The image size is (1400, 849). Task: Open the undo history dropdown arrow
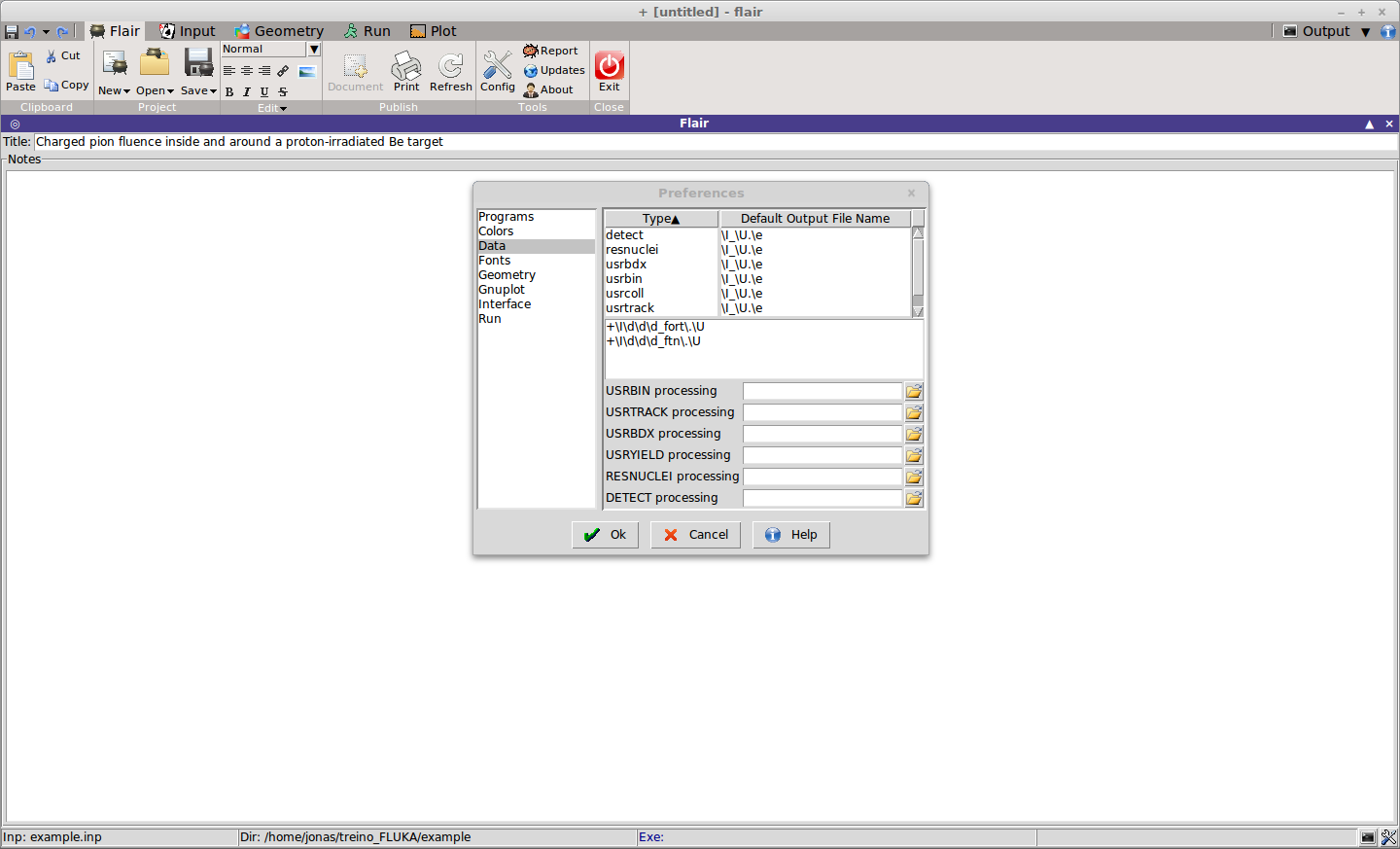coord(46,32)
